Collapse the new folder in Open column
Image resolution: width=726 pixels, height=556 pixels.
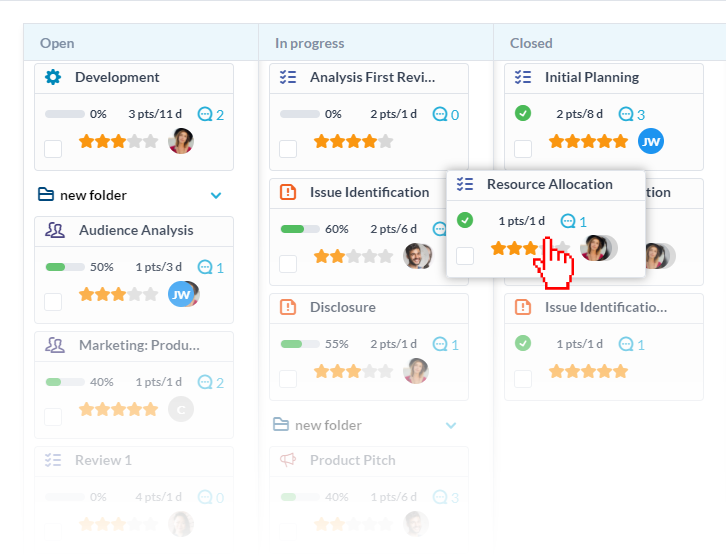point(216,195)
